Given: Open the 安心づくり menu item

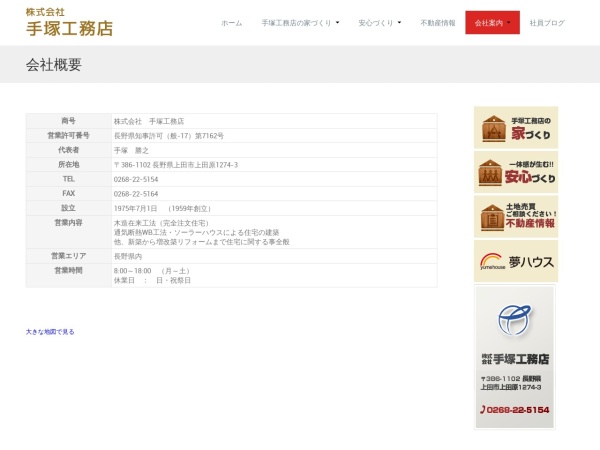Looking at the screenshot, I should click(375, 23).
